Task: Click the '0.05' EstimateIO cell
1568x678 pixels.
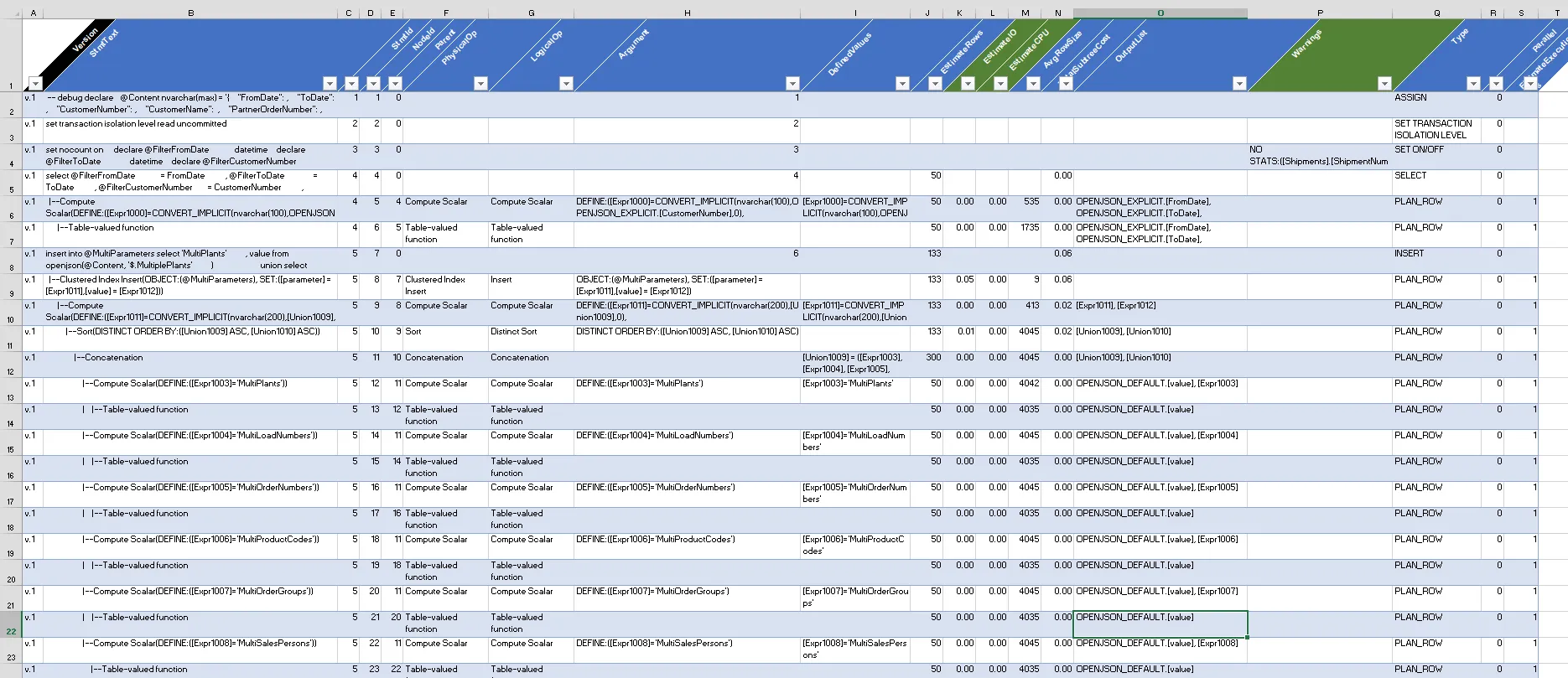Action: (959, 287)
